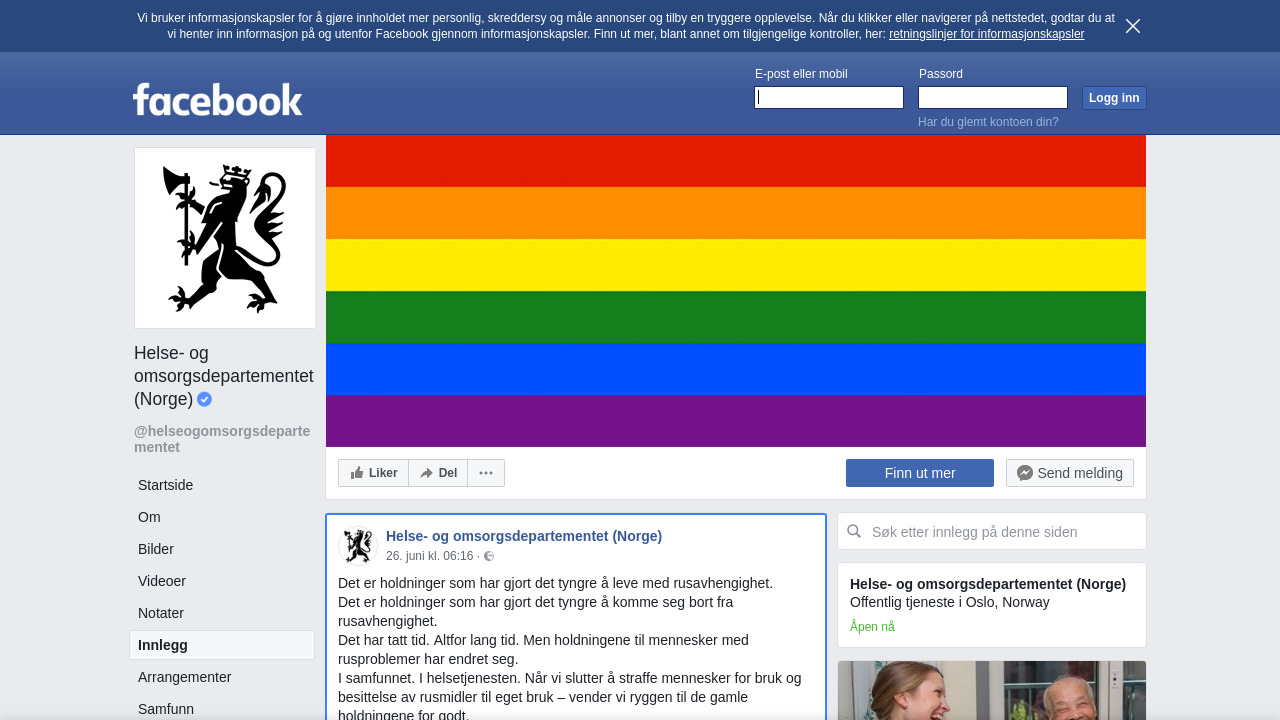Open the page's profile picture with lion crest
The image size is (1280, 720).
[225, 238]
